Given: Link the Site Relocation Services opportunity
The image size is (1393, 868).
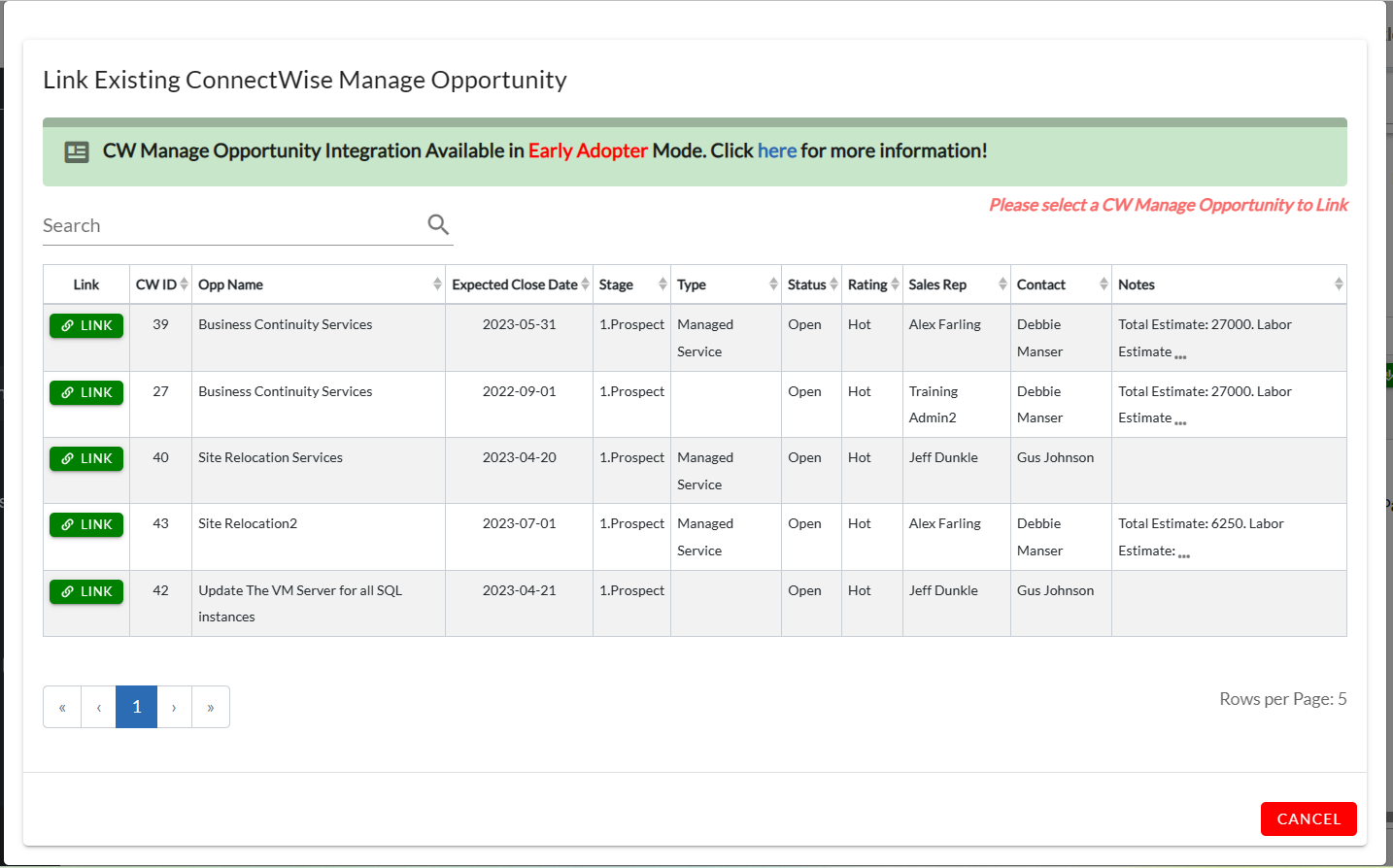Looking at the screenshot, I should [86, 458].
